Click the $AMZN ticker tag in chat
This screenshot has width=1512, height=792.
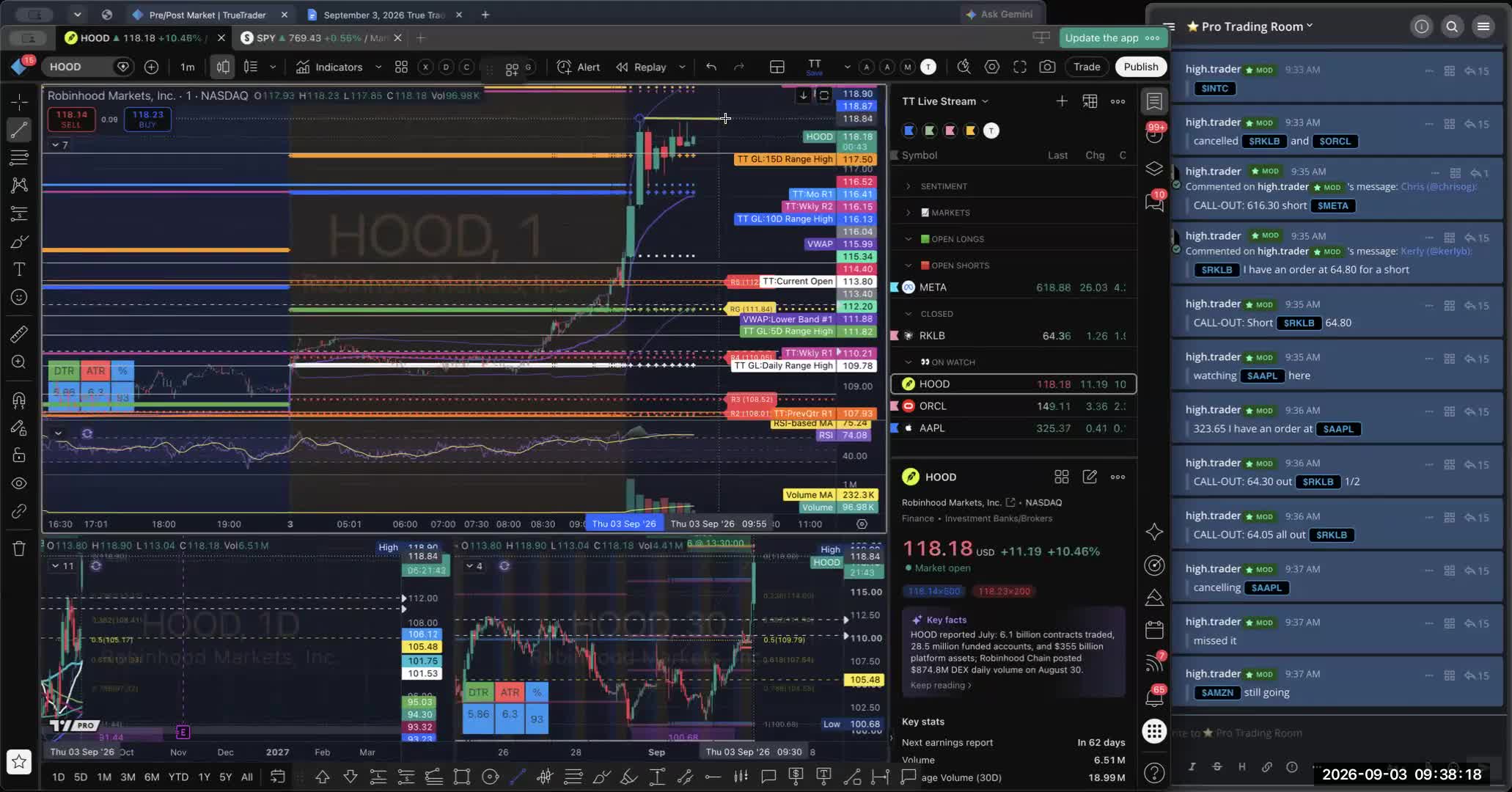coord(1217,693)
